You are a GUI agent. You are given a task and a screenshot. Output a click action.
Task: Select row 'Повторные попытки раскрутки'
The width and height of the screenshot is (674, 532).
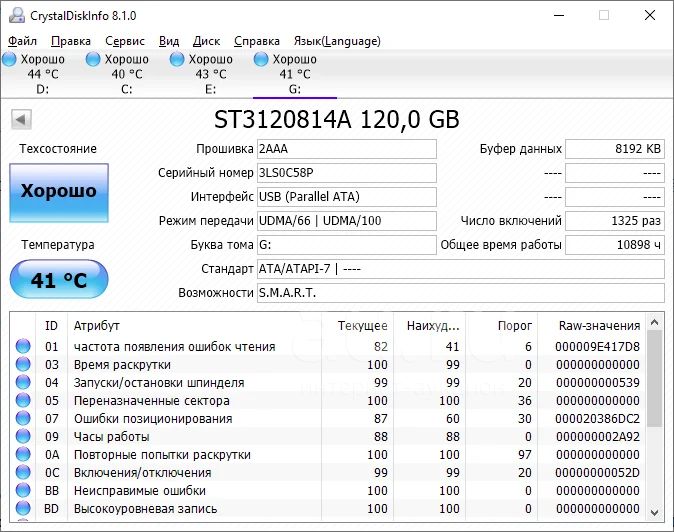pyautogui.click(x=328, y=455)
